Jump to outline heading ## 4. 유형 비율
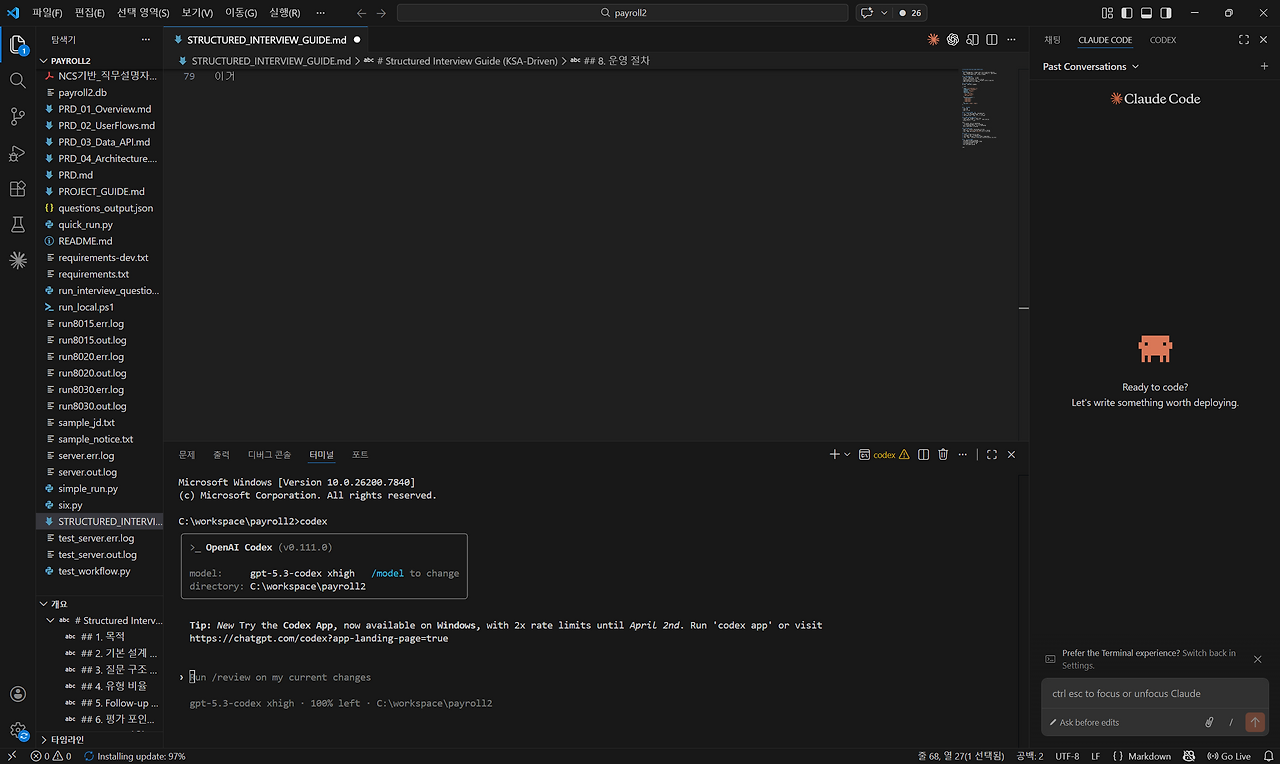 113,686
